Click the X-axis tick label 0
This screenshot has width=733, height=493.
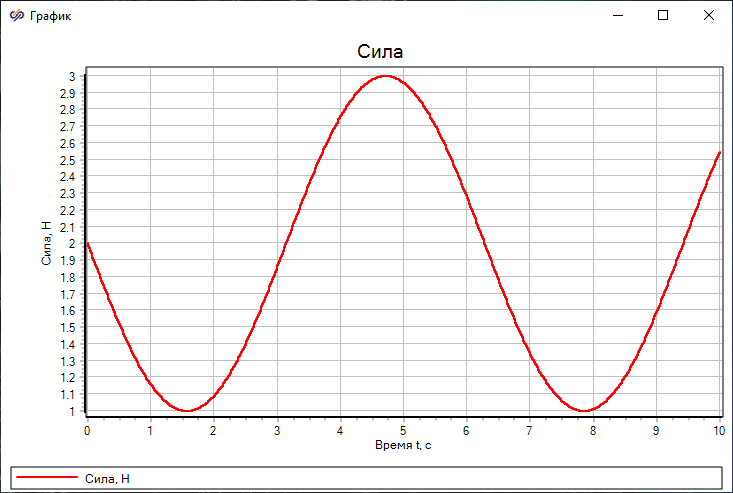87,429
